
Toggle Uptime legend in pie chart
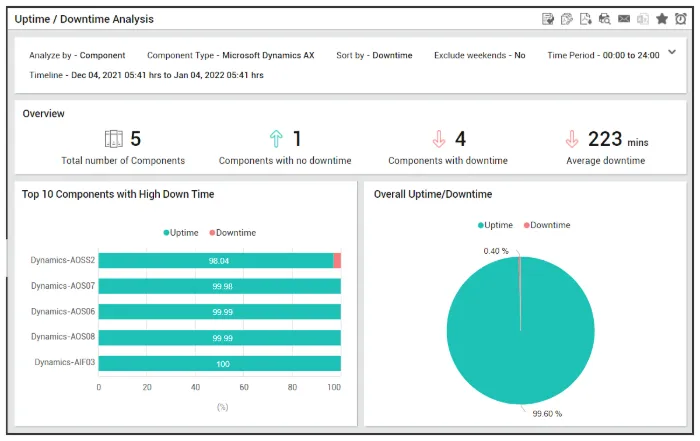(495, 225)
